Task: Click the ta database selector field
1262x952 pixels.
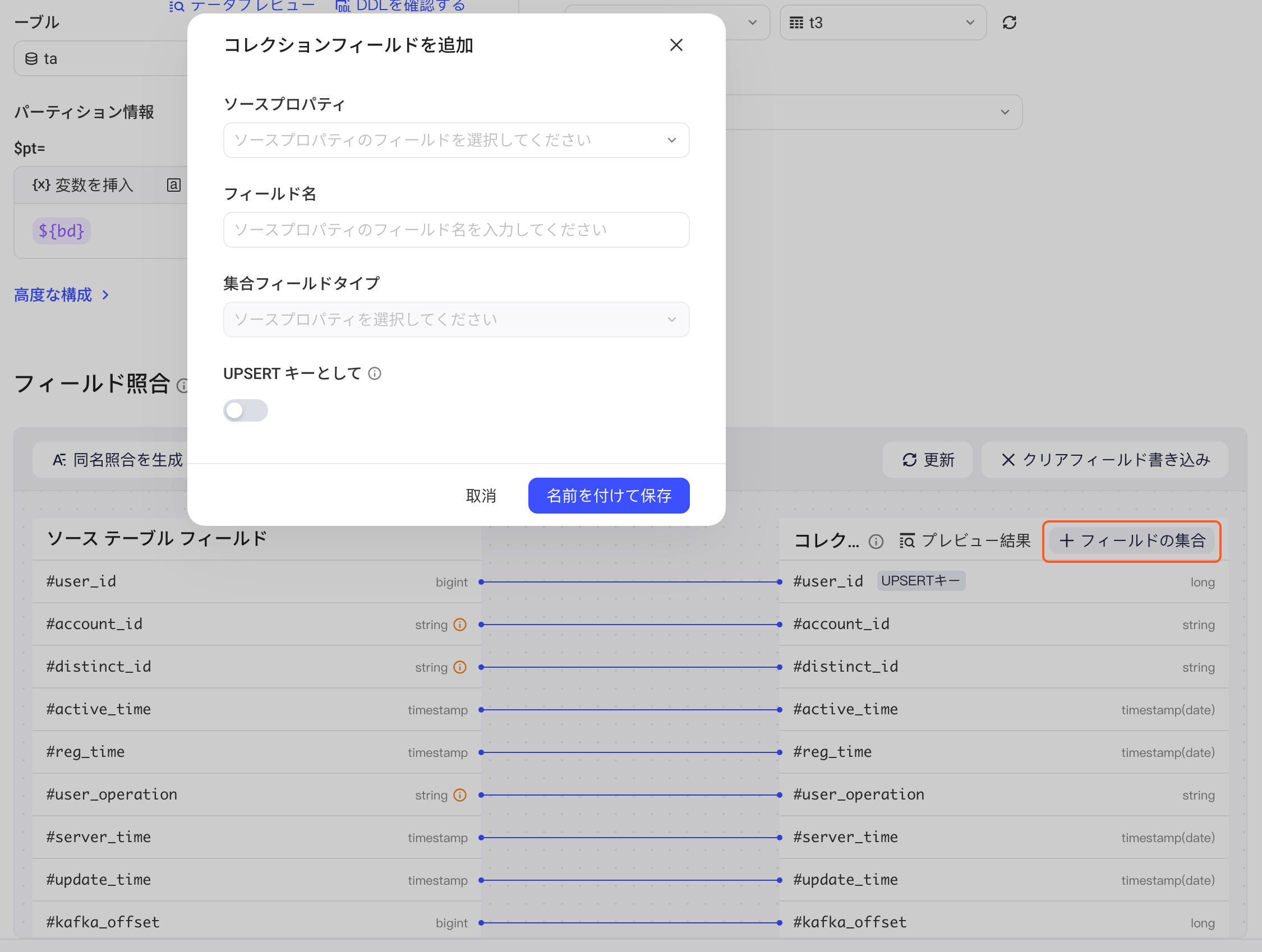Action: click(101, 58)
